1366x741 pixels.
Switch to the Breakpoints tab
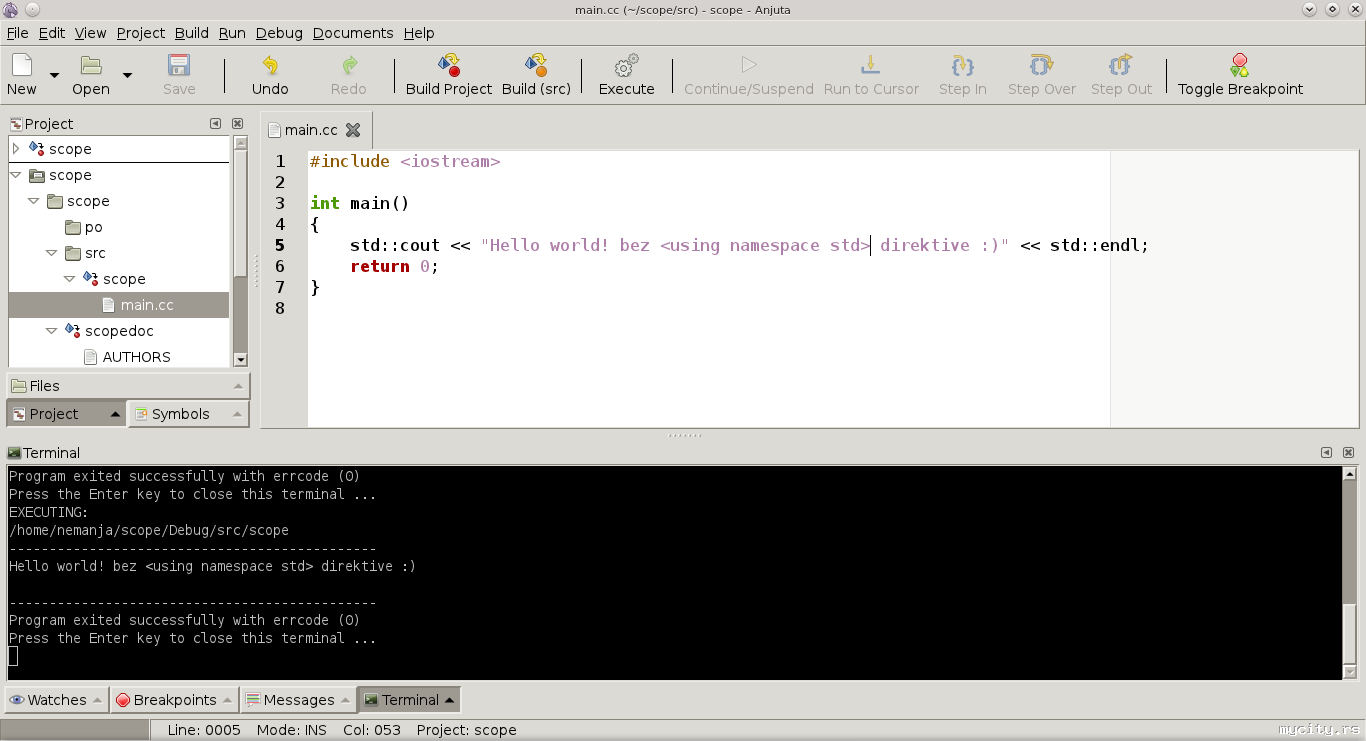pyautogui.click(x=175, y=700)
